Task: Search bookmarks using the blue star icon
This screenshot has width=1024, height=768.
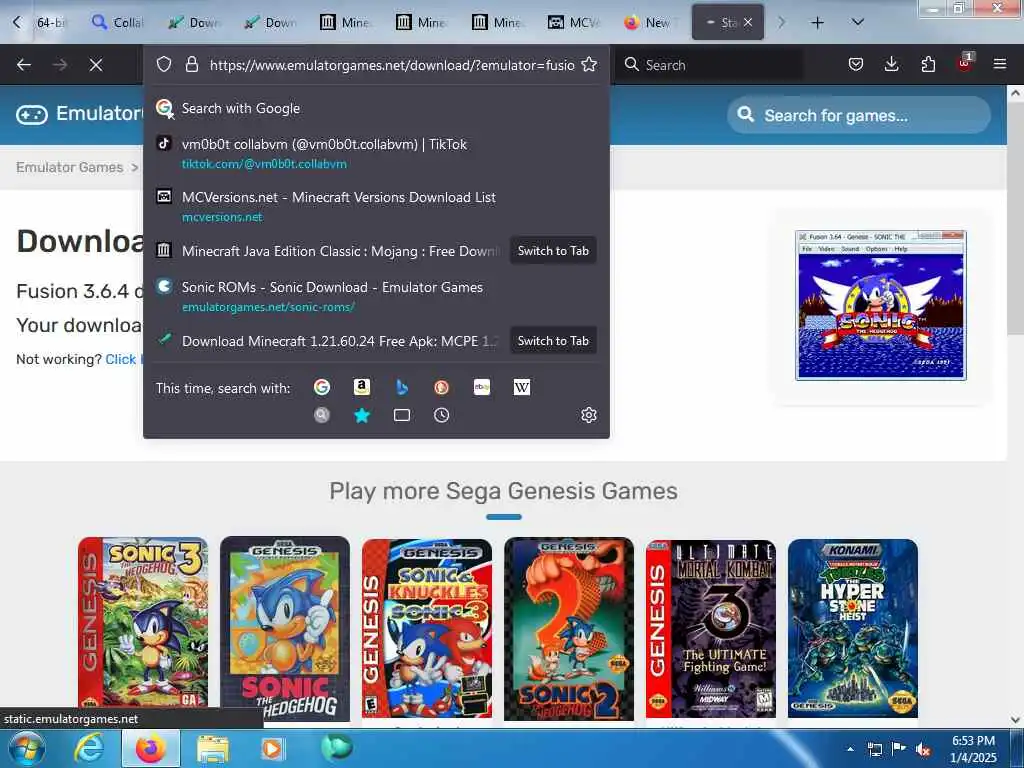Action: pyautogui.click(x=362, y=415)
